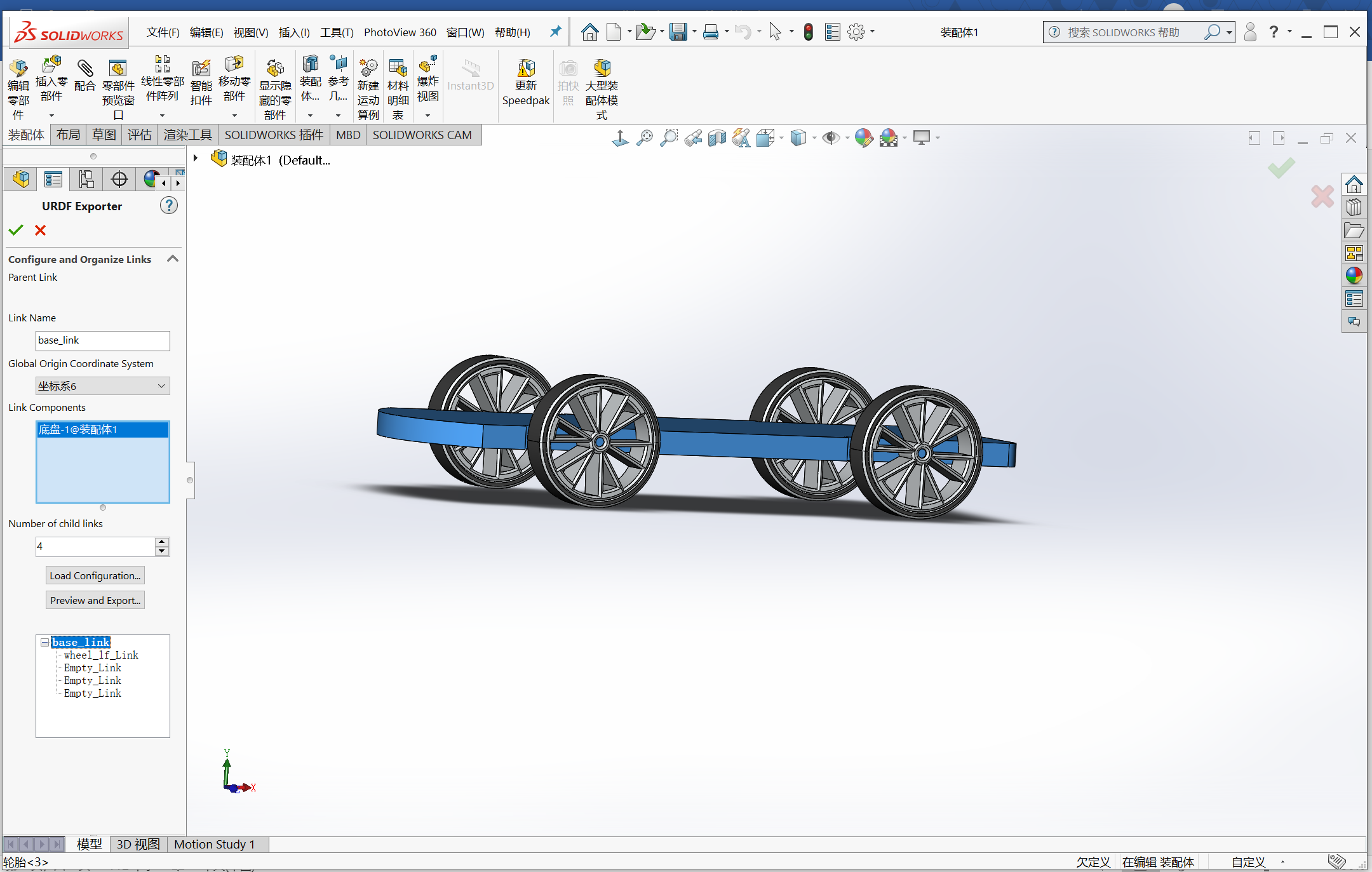Viewport: 1372px width, 872px height.
Task: Click the Preview and Export button
Action: [x=95, y=600]
